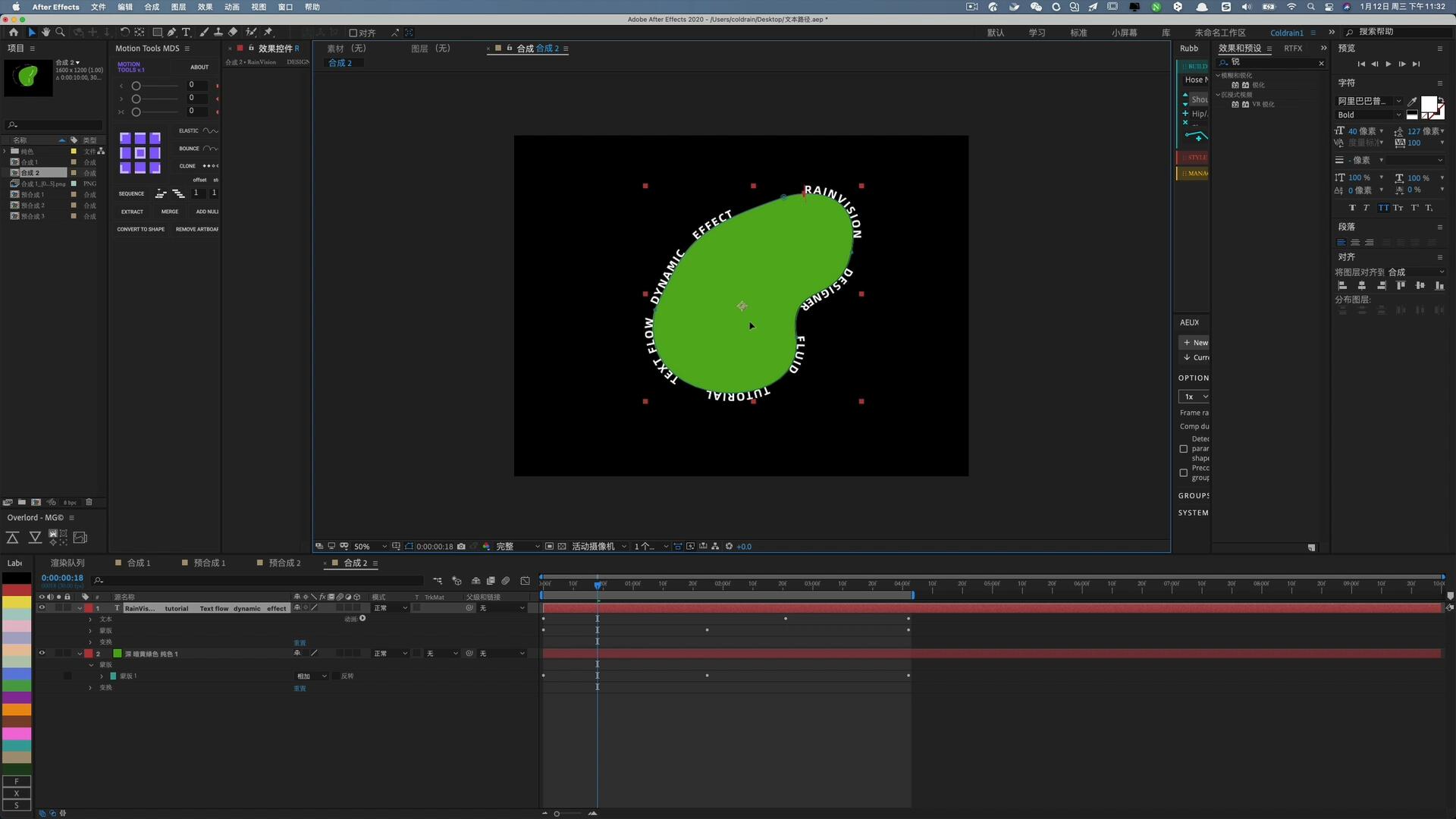Align layers to the top edge

1401,286
